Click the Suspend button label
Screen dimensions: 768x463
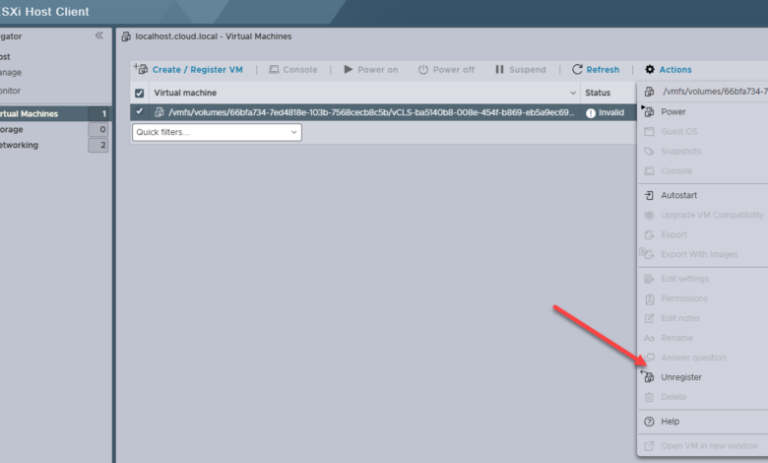[x=528, y=70]
